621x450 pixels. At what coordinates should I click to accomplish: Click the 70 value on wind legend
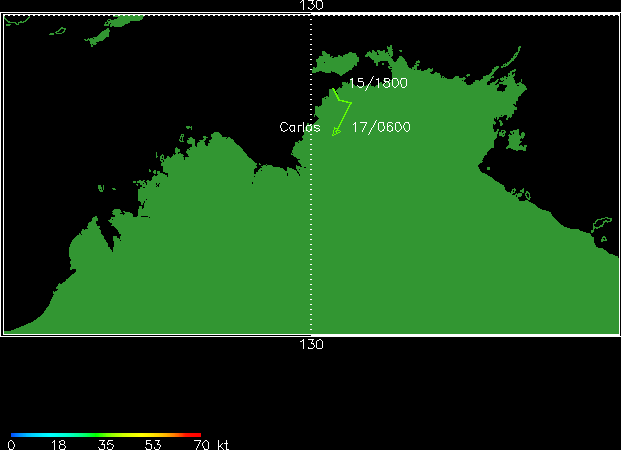coord(202,445)
